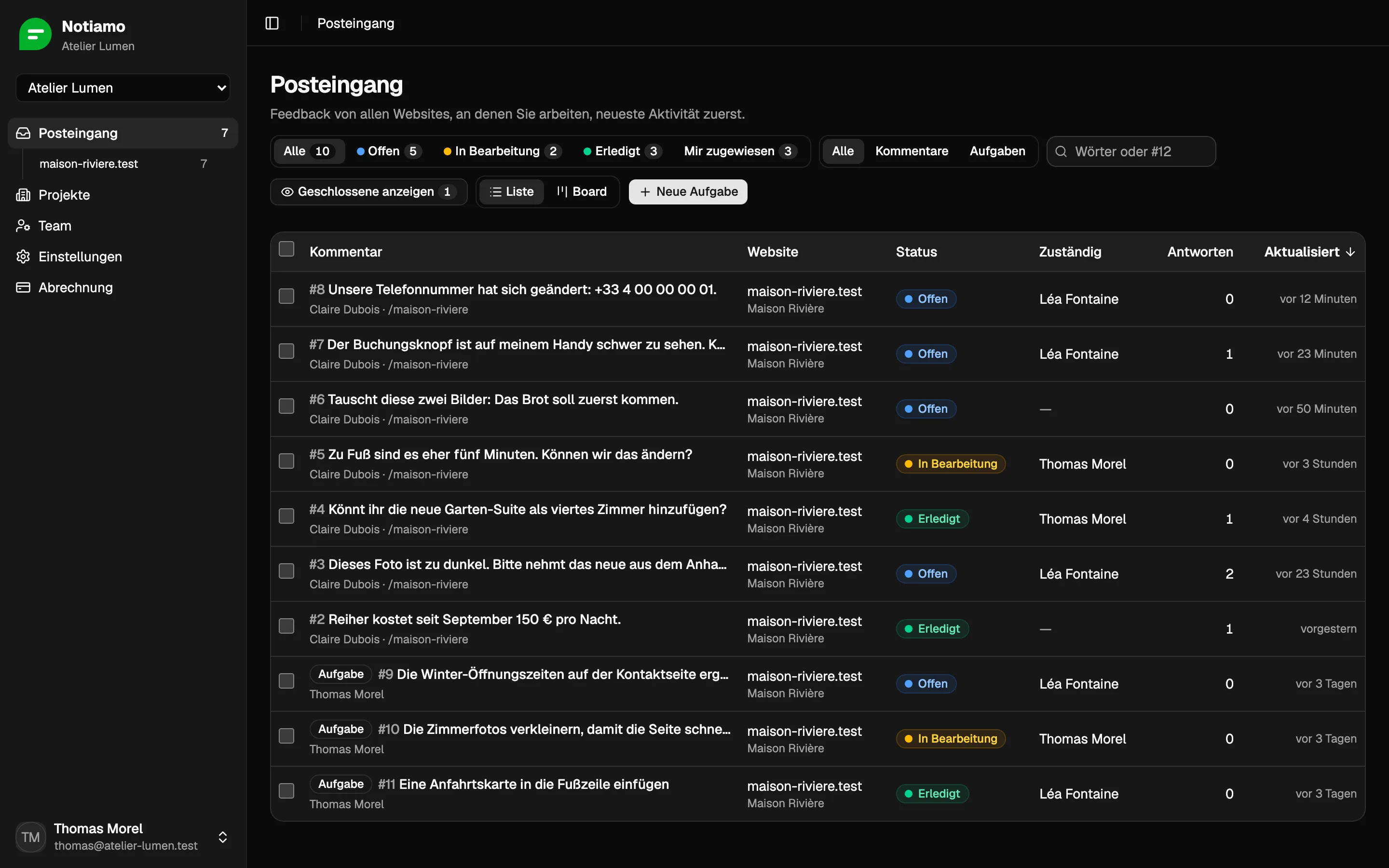Screen dimensions: 1389x868
Task: Open maison-riviere.test in sidebar
Action: (x=123, y=164)
